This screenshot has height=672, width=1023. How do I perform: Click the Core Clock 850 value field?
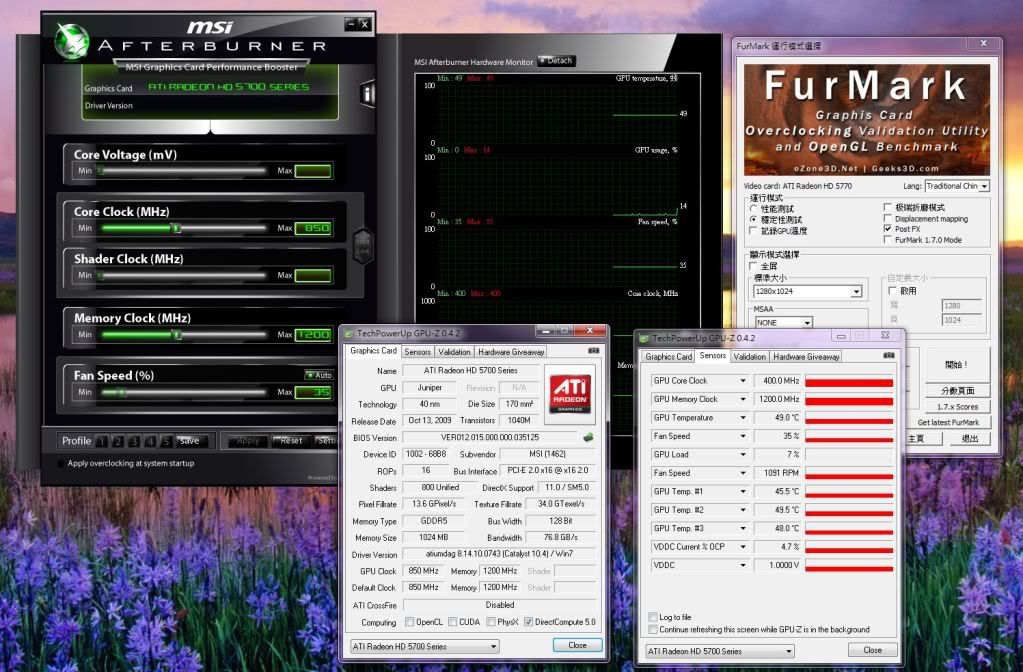tap(313, 228)
